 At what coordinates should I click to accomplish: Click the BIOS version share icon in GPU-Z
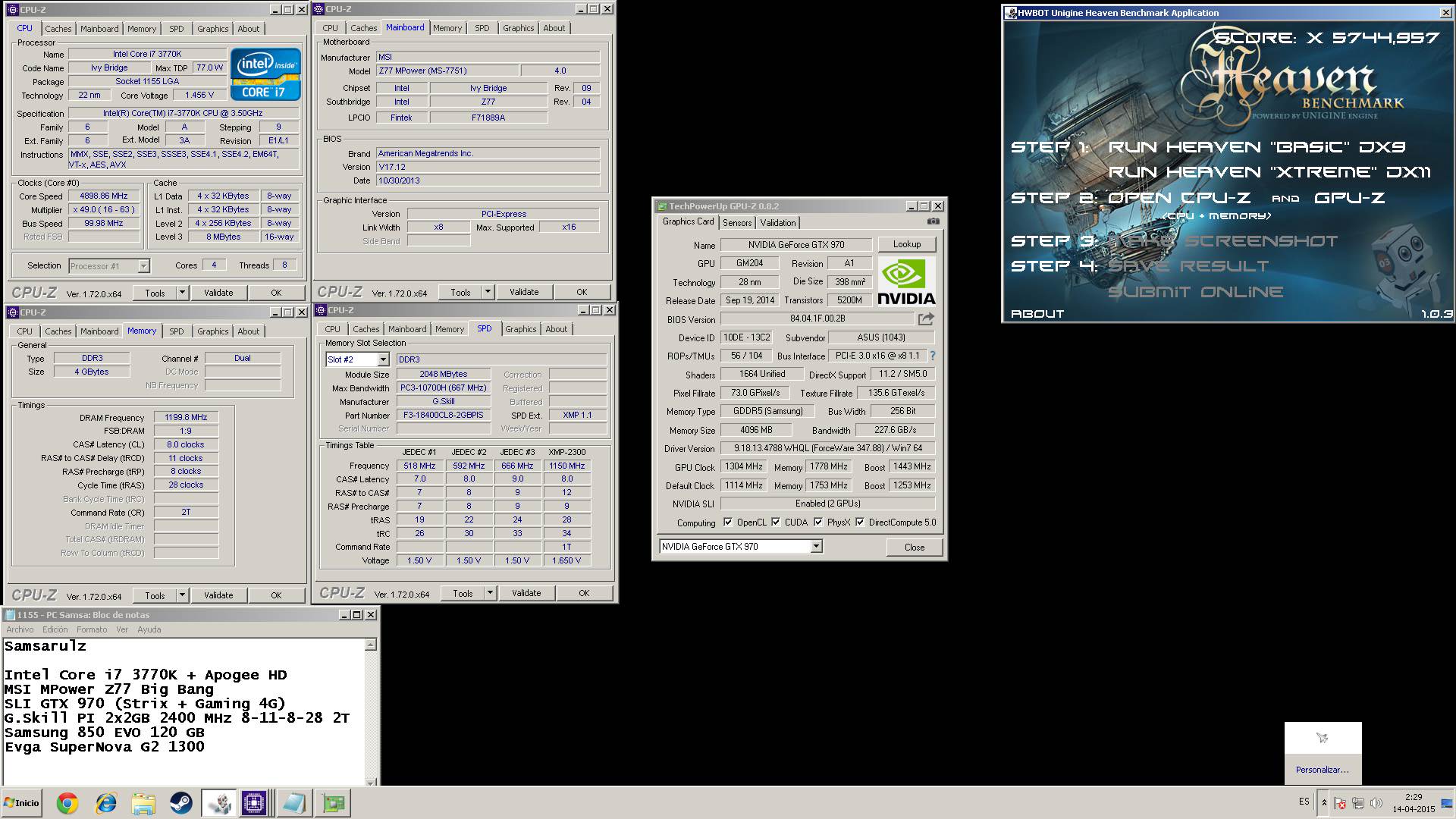[x=926, y=319]
